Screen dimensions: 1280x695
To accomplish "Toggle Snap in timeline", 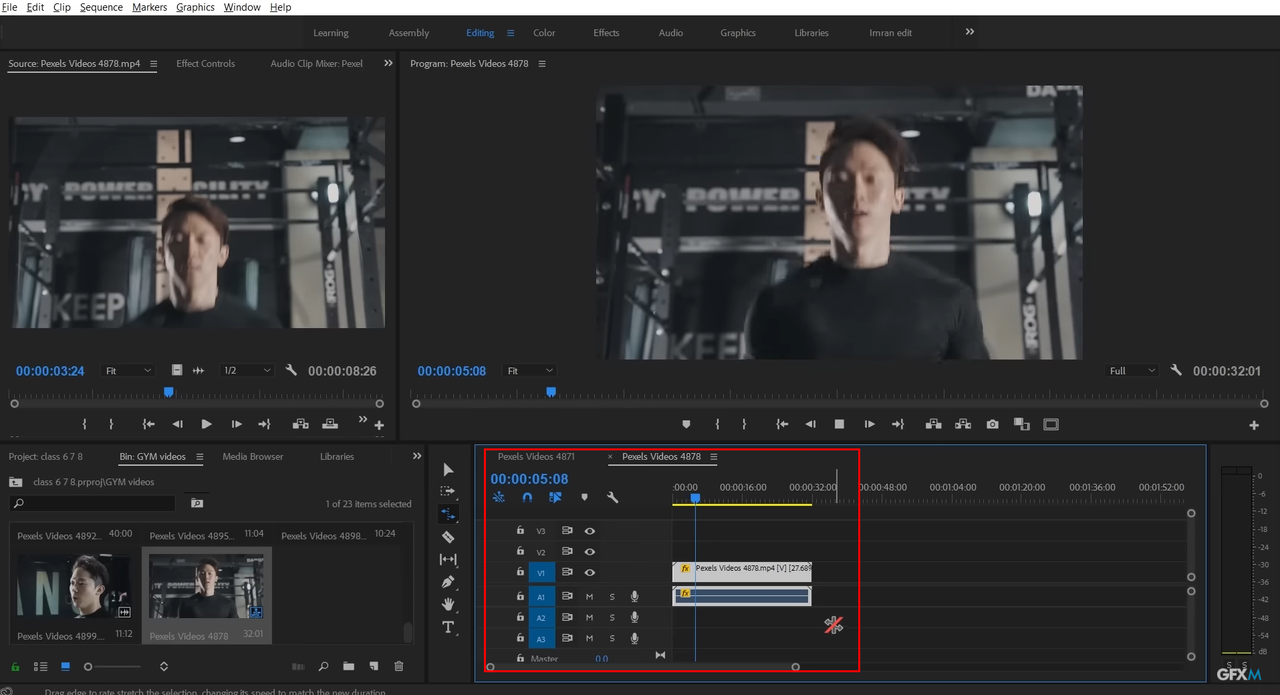I will click(527, 497).
